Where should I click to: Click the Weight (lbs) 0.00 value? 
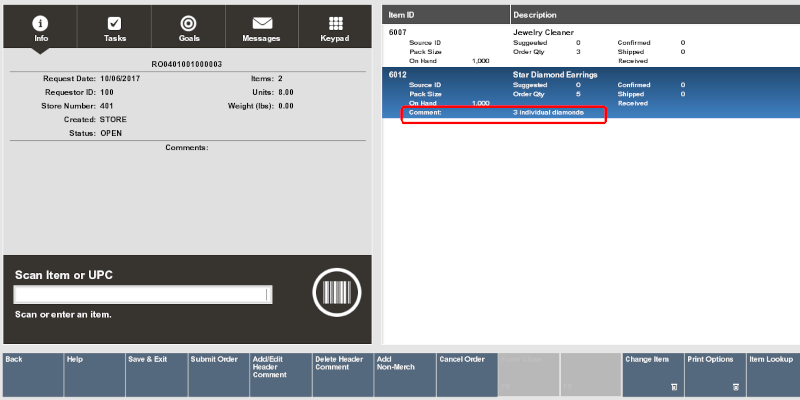(x=286, y=106)
